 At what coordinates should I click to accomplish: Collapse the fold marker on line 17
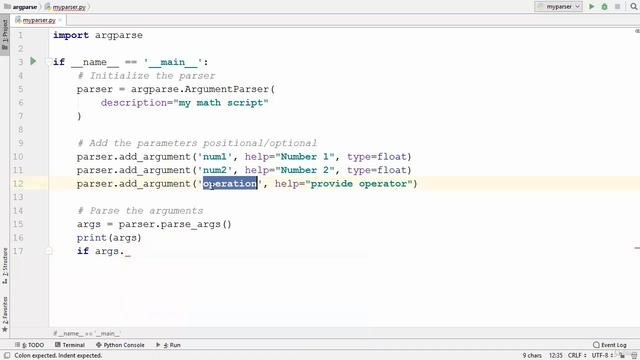tap(49, 251)
